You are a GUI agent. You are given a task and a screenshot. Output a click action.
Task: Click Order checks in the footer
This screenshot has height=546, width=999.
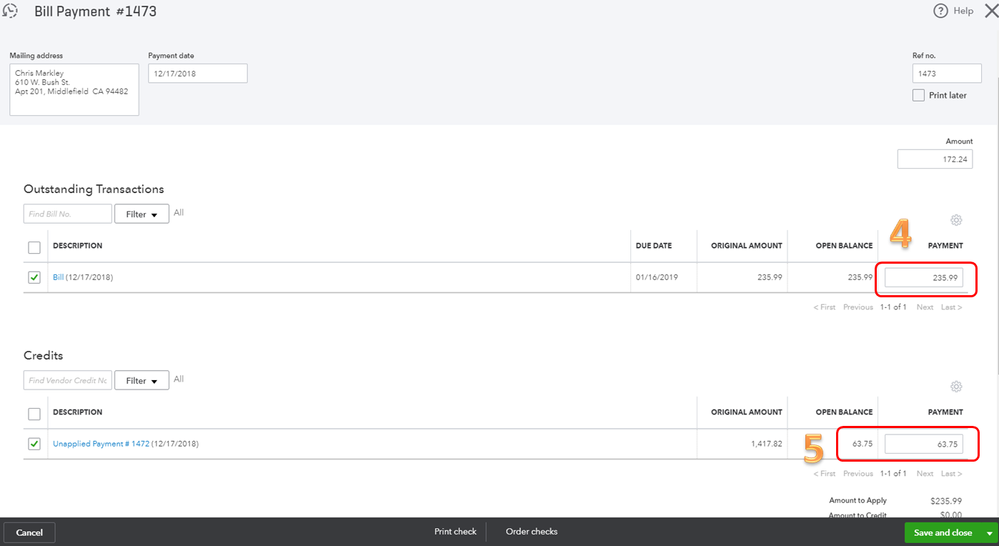[531, 531]
